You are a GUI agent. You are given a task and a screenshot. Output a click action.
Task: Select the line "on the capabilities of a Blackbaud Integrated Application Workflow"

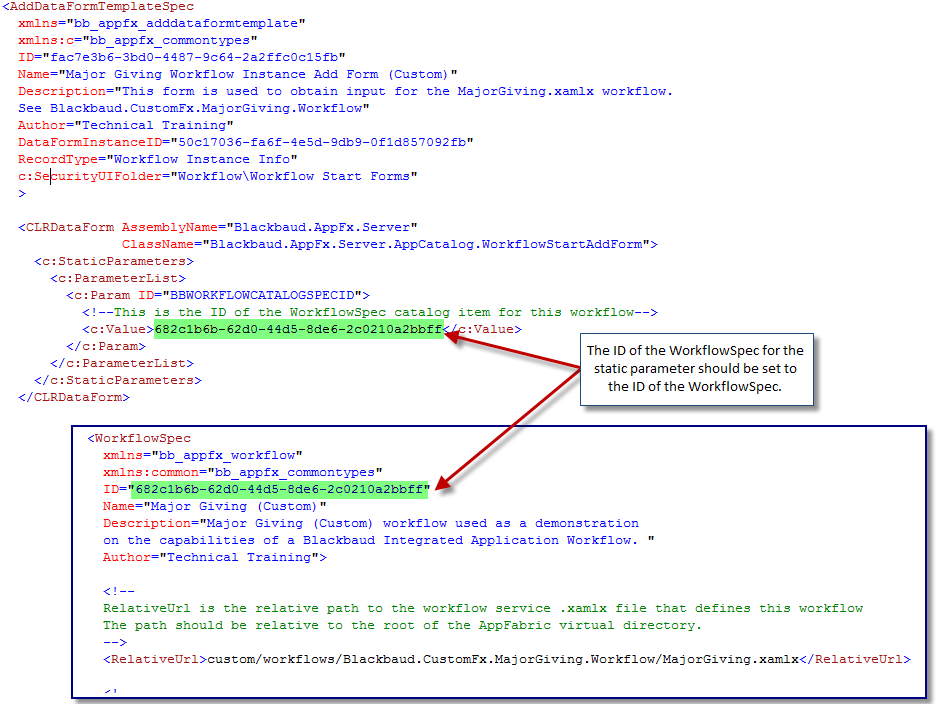point(379,540)
